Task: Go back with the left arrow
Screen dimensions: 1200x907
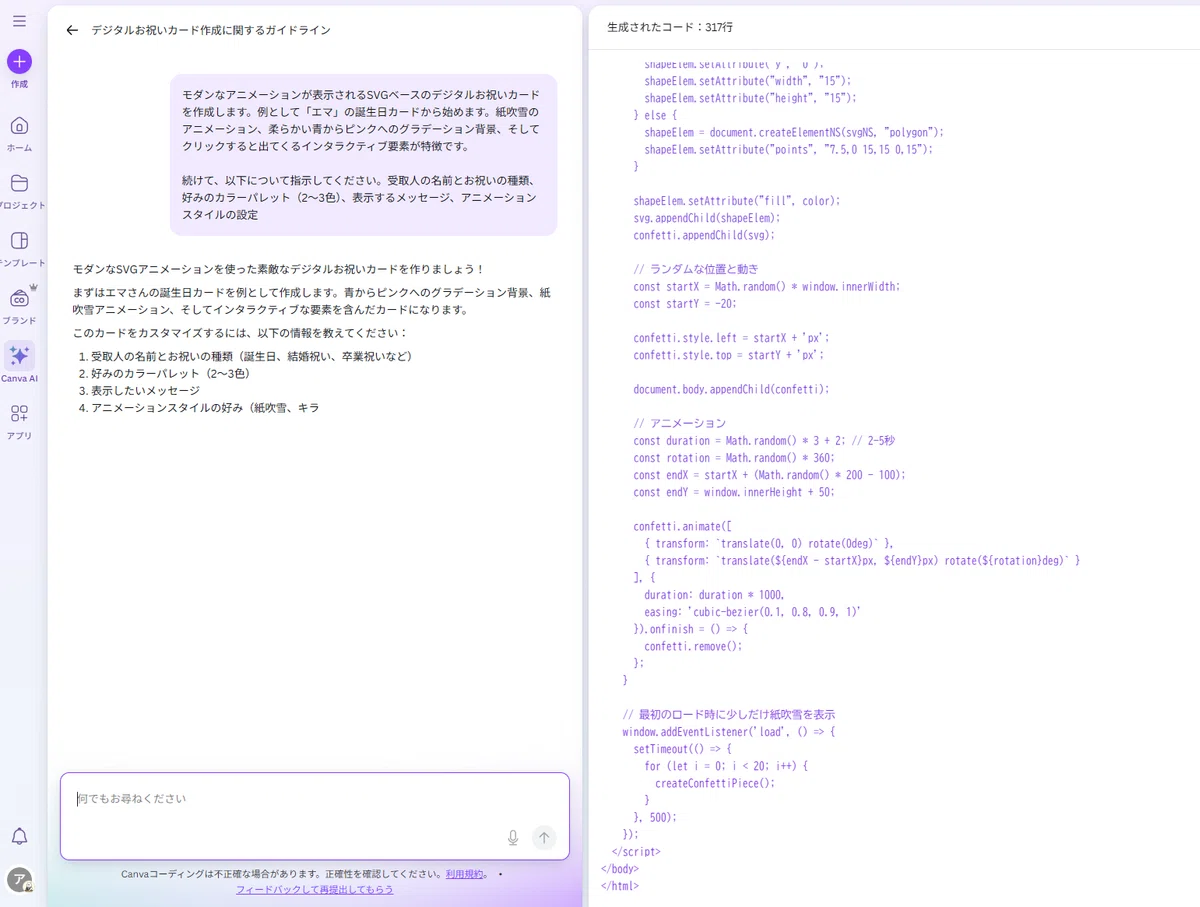Action: 72,30
